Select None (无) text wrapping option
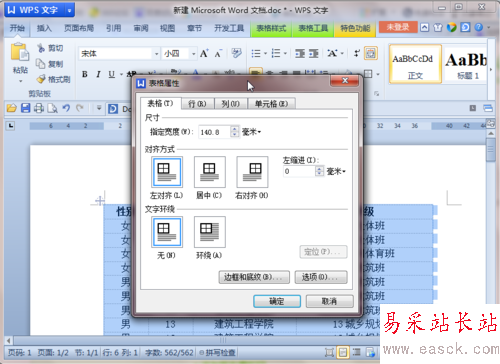500x364 pixels. (167, 232)
